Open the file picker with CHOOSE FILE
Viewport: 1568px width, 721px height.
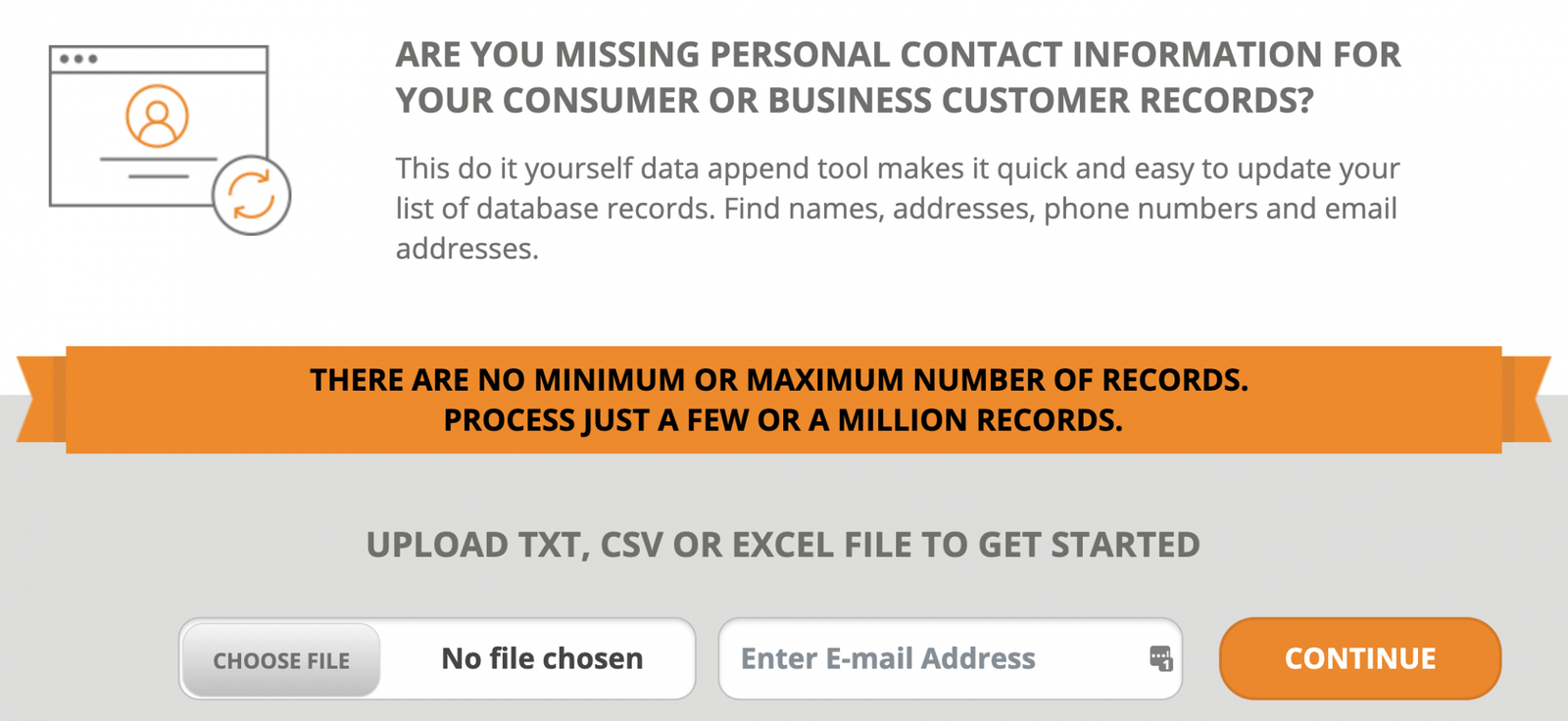[281, 660]
